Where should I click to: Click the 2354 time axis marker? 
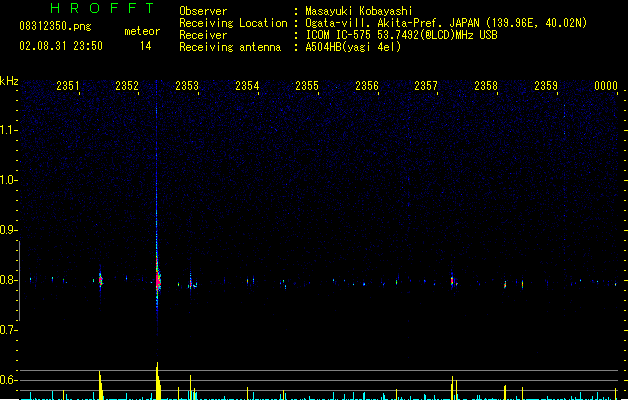[247, 86]
